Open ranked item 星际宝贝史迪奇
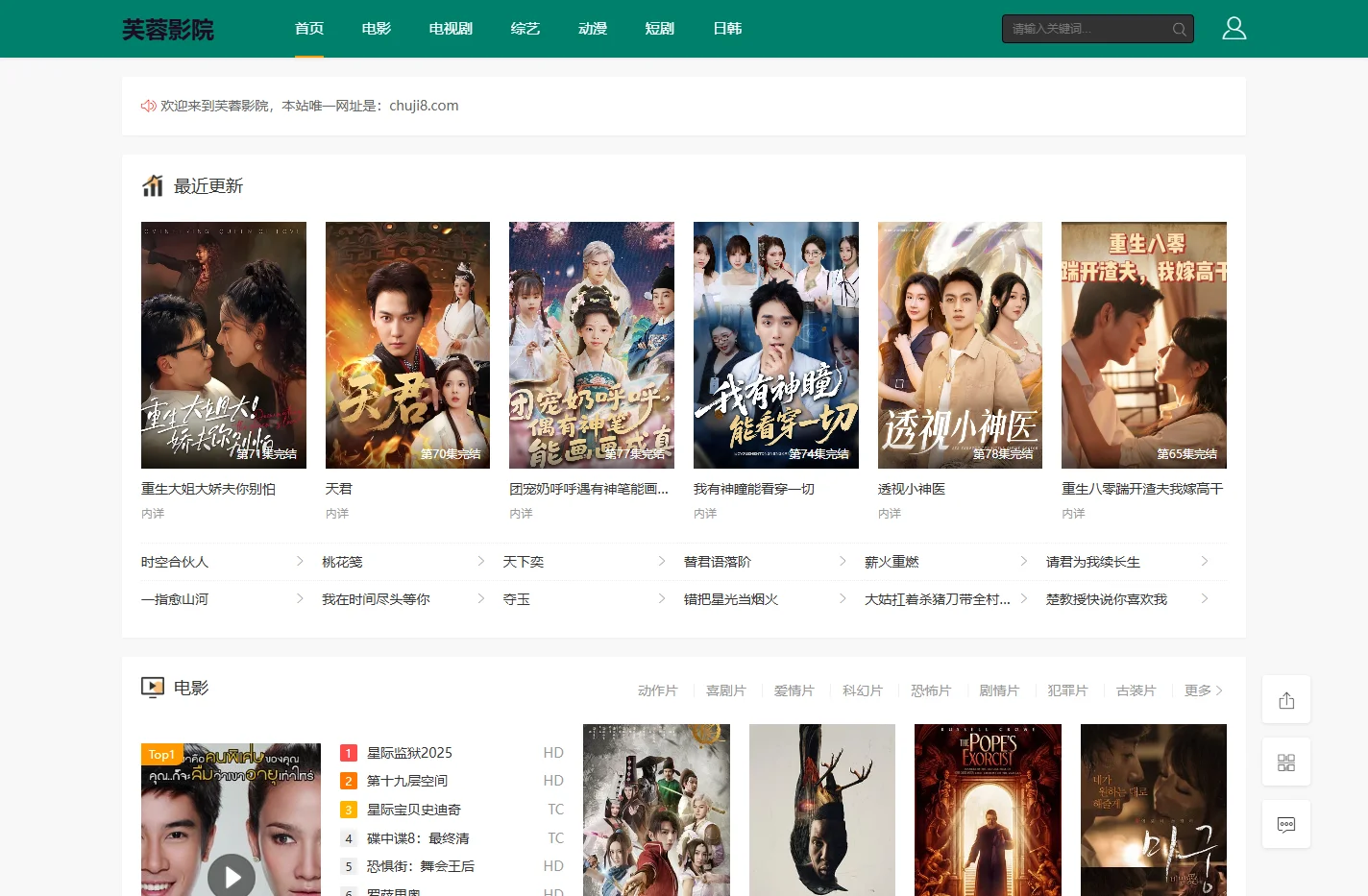This screenshot has height=896, width=1368. click(414, 810)
